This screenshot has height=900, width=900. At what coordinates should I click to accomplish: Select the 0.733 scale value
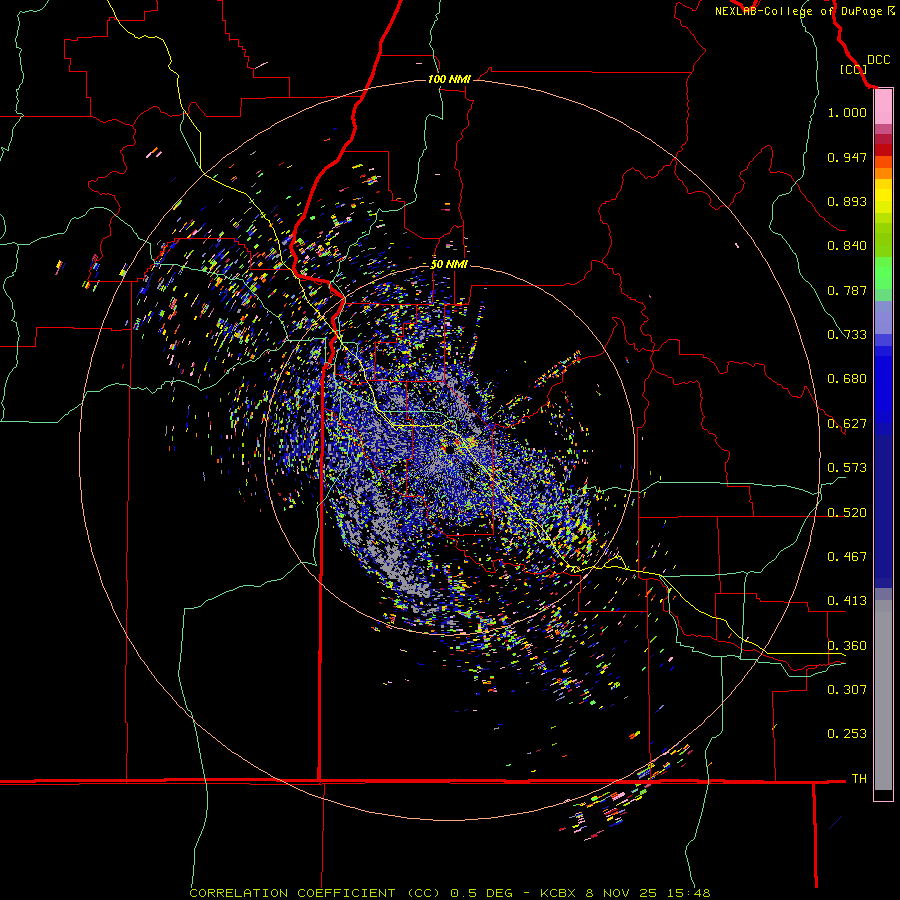point(847,335)
